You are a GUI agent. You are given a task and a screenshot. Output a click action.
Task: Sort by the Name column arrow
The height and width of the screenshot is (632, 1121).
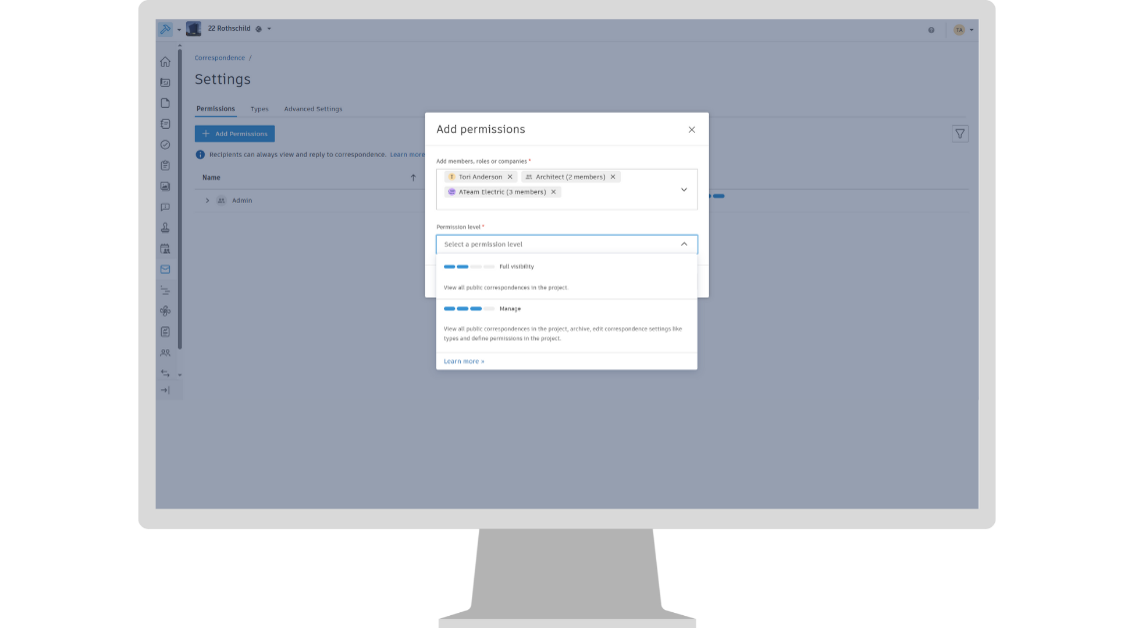click(413, 177)
